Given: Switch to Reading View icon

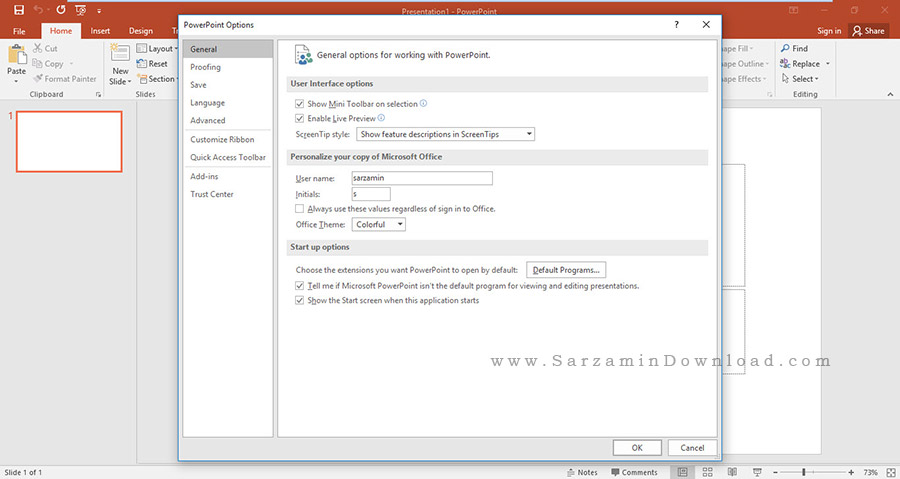Looking at the screenshot, I should (732, 472).
